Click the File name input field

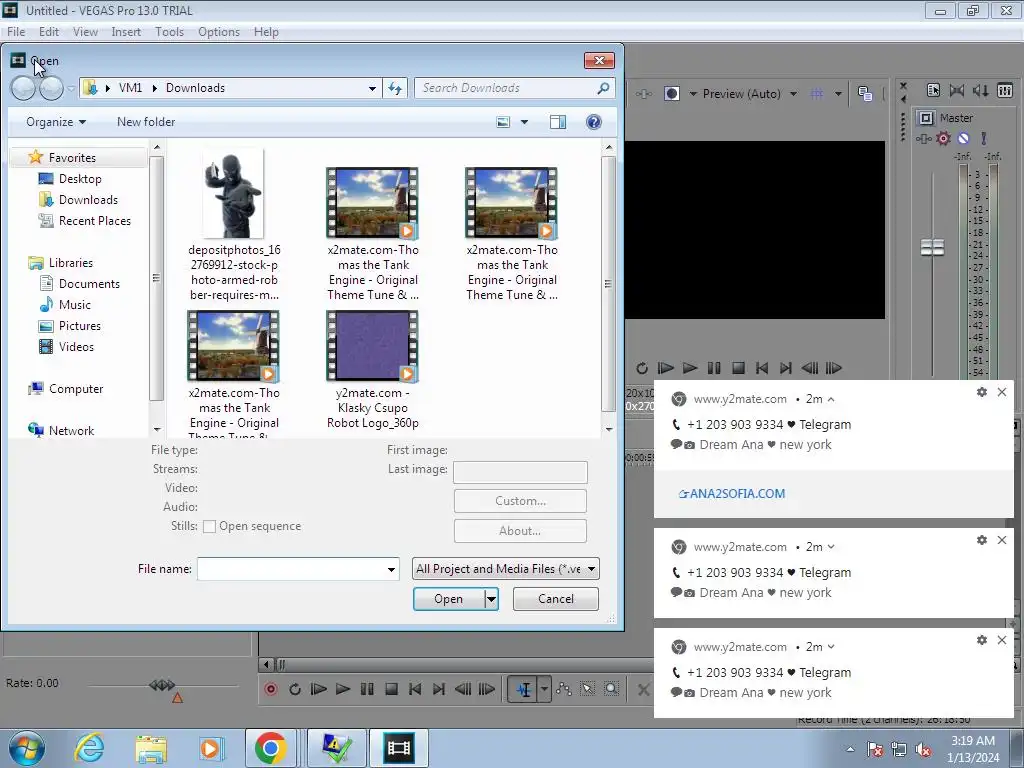291,569
